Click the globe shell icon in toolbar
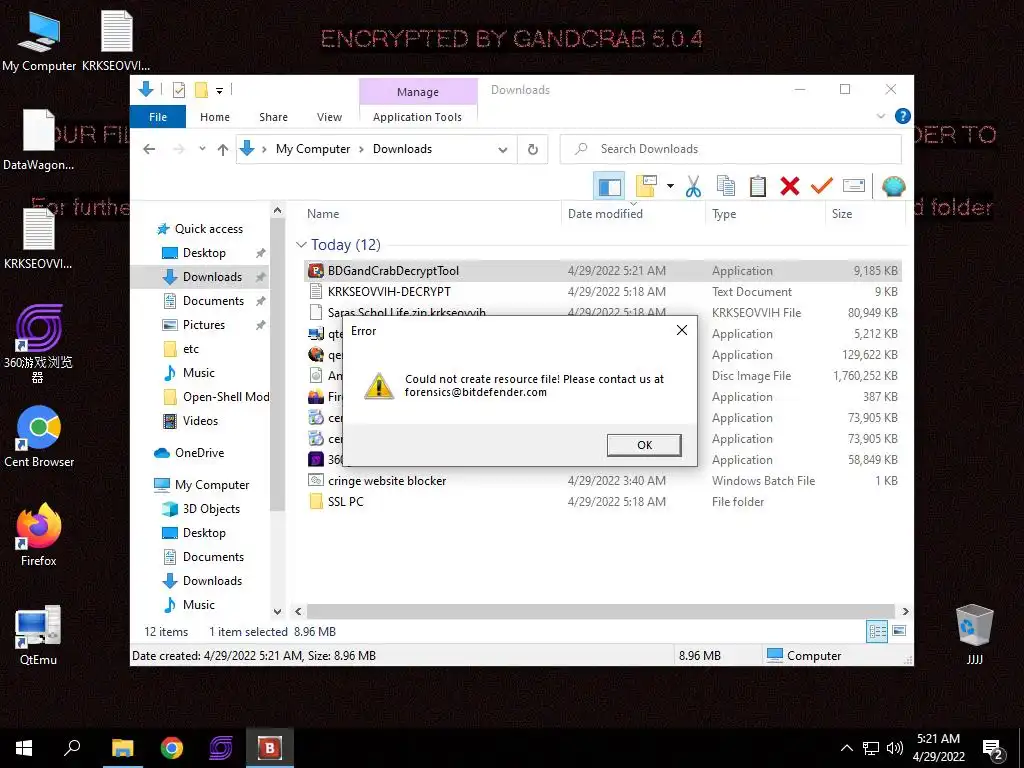The image size is (1024, 768). click(x=893, y=186)
